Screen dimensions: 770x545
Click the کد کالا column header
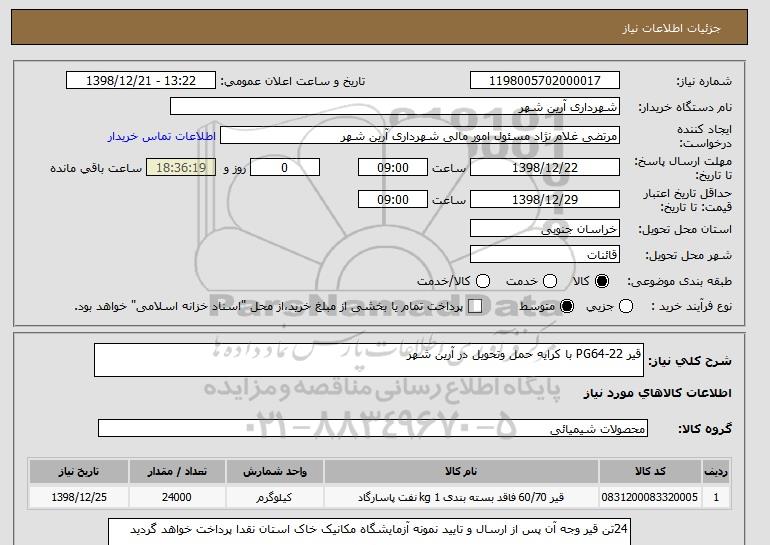click(x=650, y=471)
